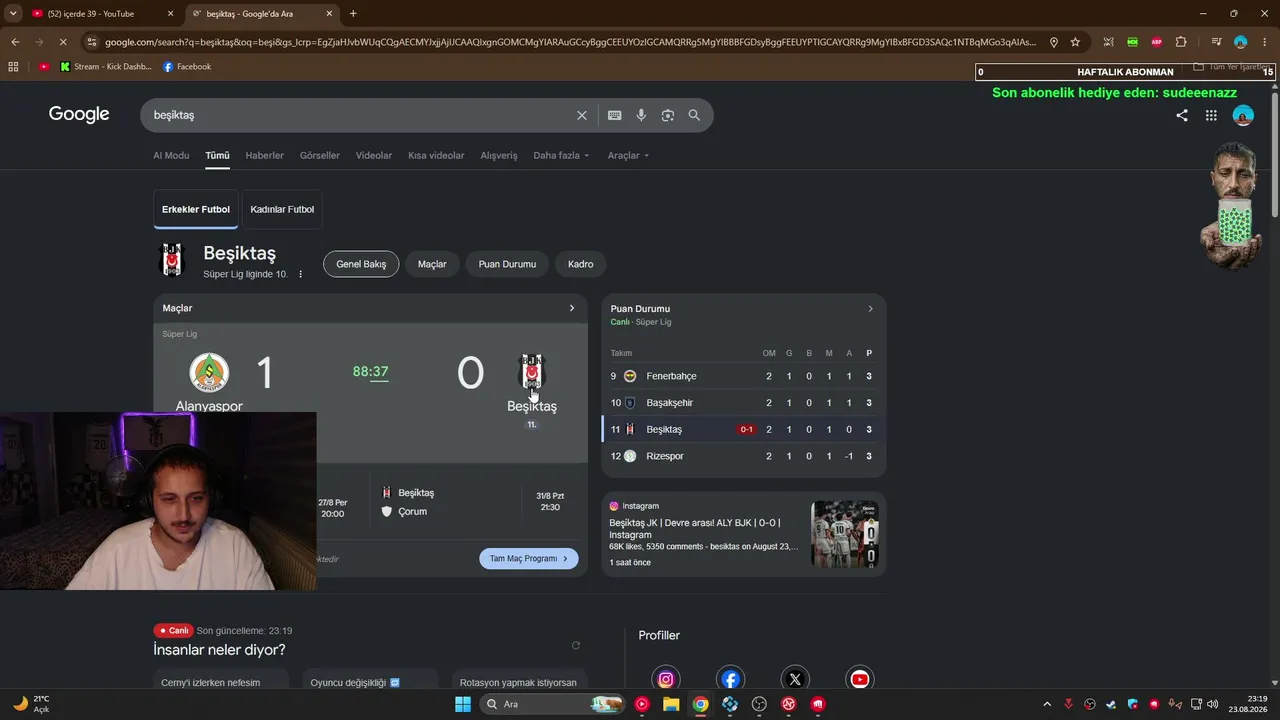
Task: Open the AdBlock Plus extension
Action: pyautogui.click(x=1157, y=42)
